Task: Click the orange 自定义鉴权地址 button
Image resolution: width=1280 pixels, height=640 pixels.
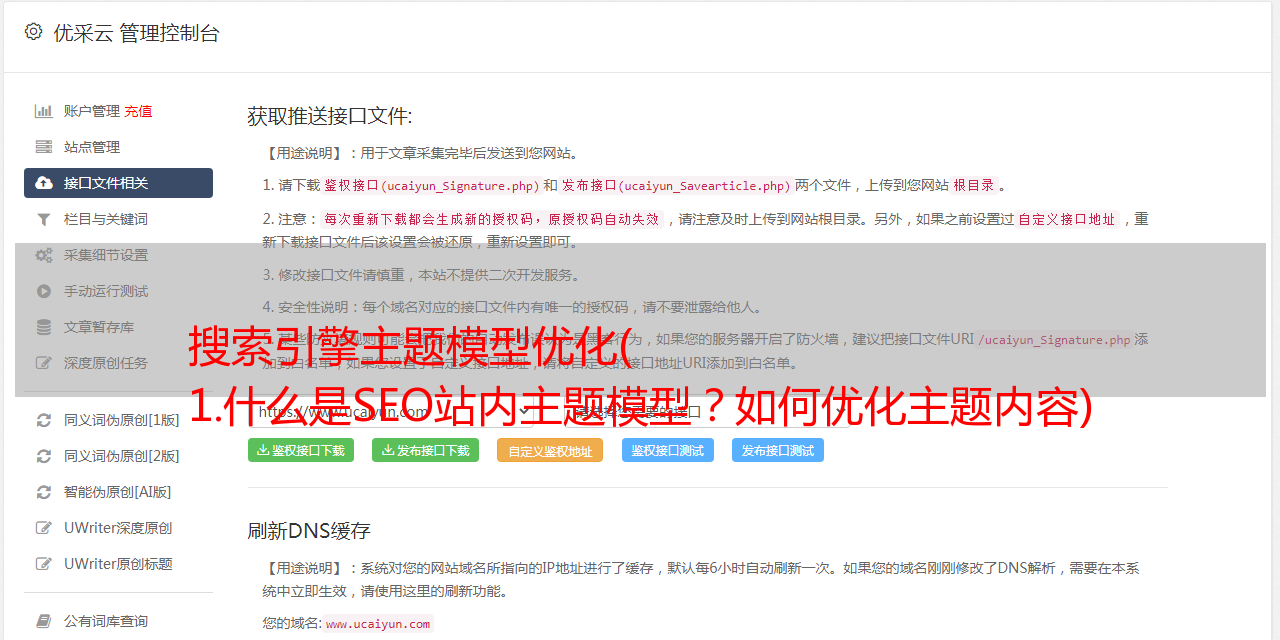Action: (x=550, y=450)
